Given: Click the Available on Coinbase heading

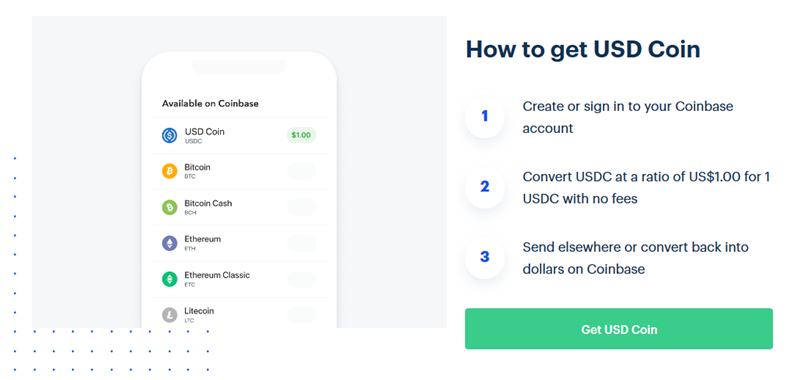Looking at the screenshot, I should 210,104.
